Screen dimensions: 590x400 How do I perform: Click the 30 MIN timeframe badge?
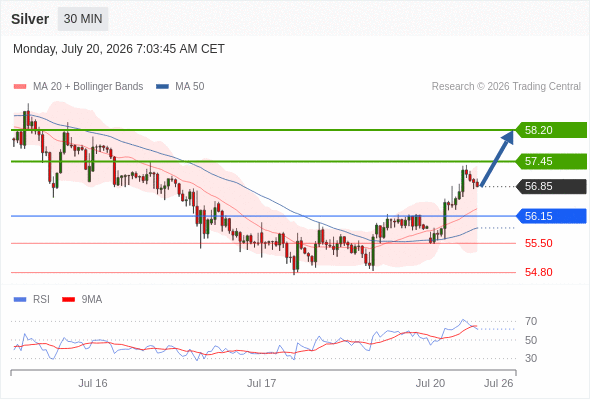point(83,19)
